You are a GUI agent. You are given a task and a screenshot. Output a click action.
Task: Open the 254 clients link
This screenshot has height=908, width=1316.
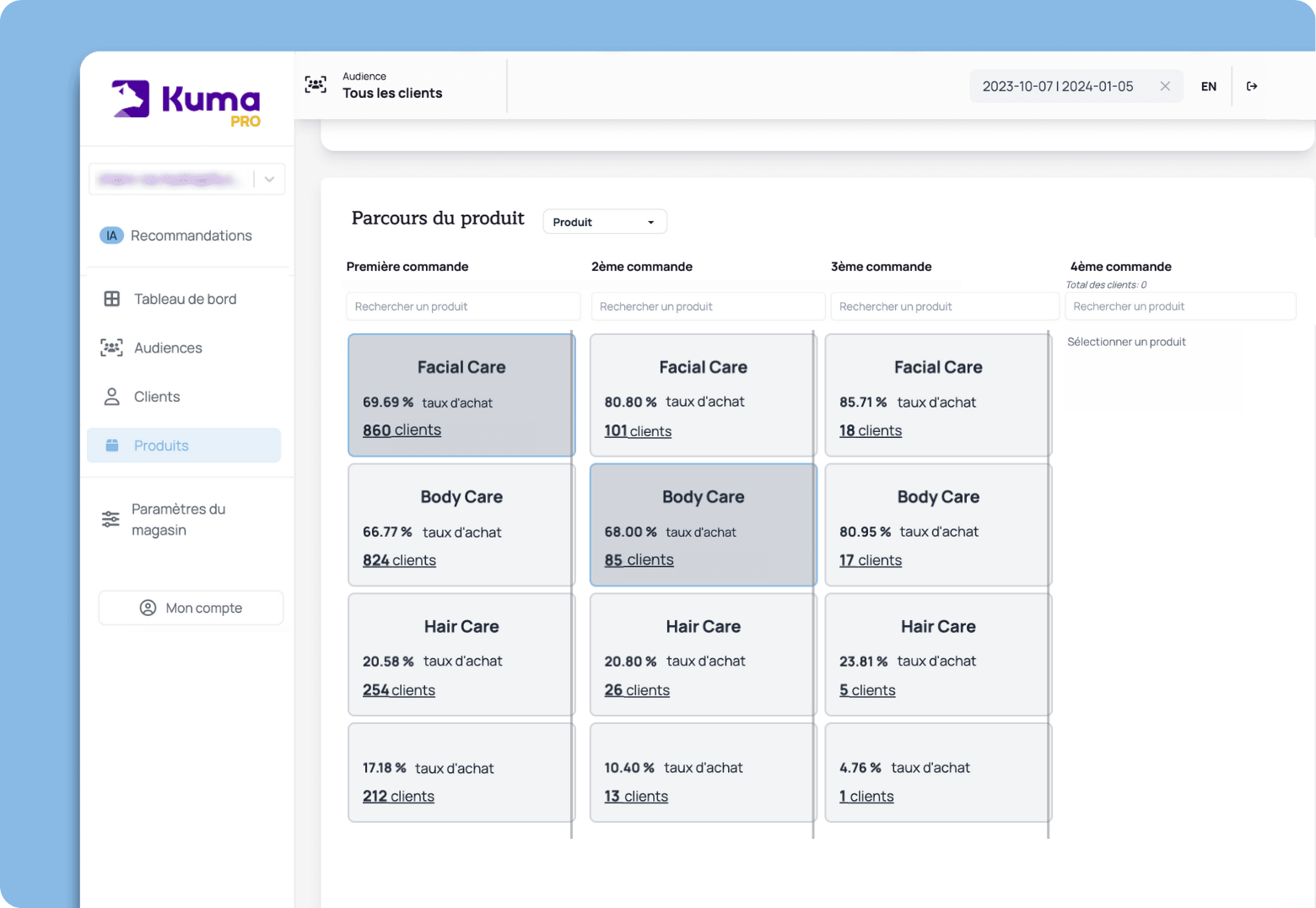click(x=399, y=690)
